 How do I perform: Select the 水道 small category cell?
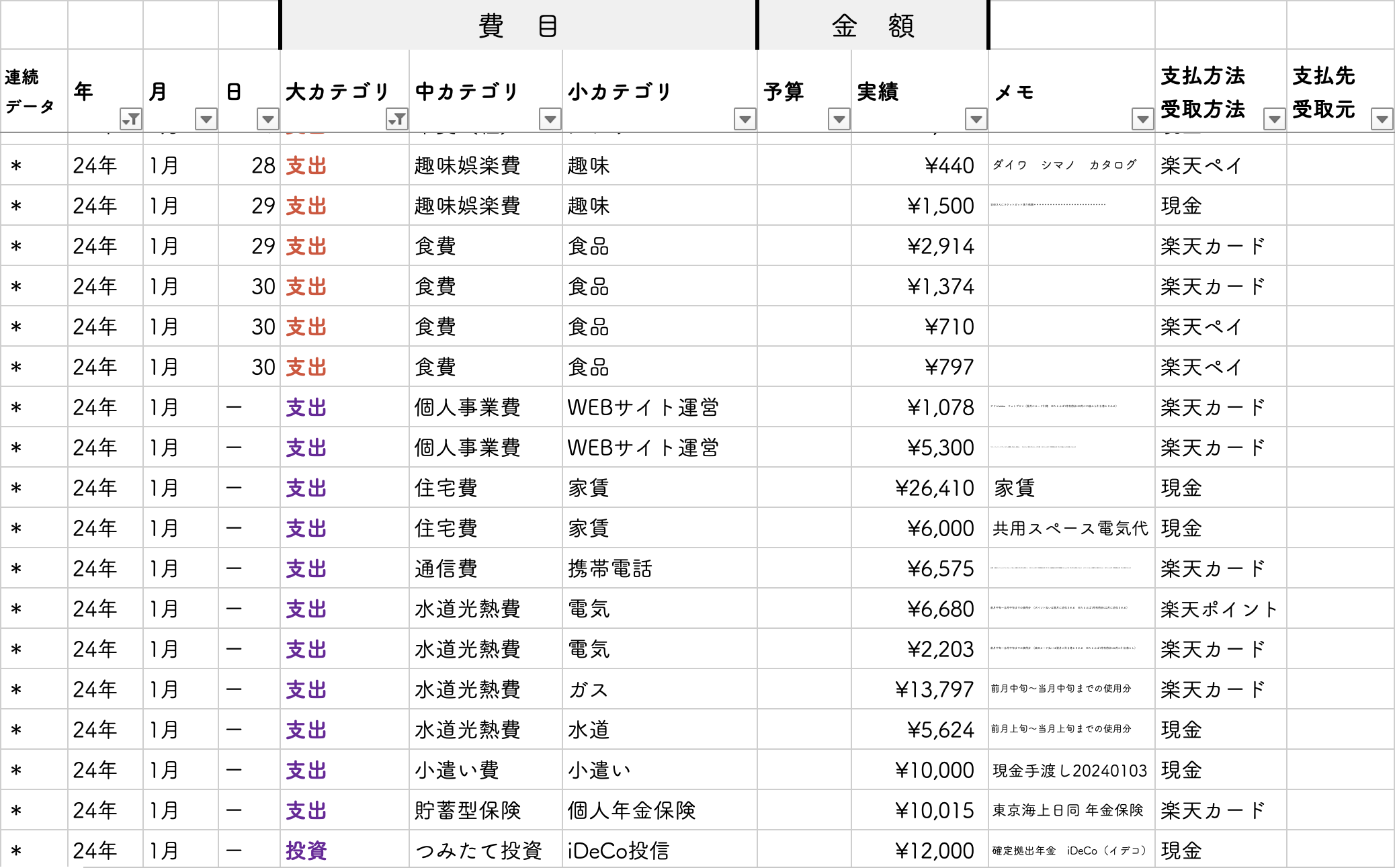660,730
